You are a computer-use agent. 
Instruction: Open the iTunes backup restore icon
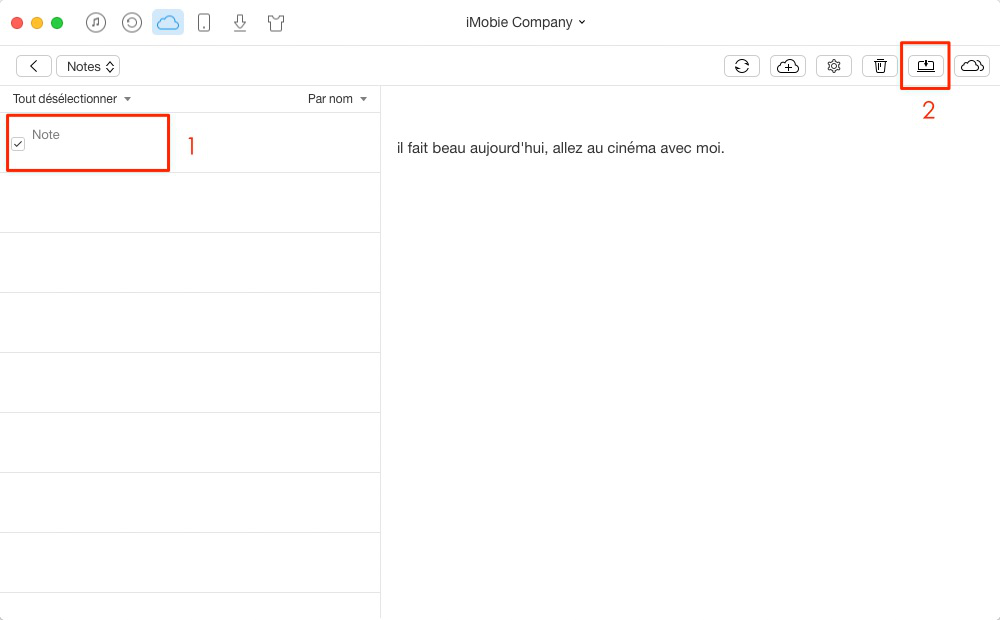(132, 23)
